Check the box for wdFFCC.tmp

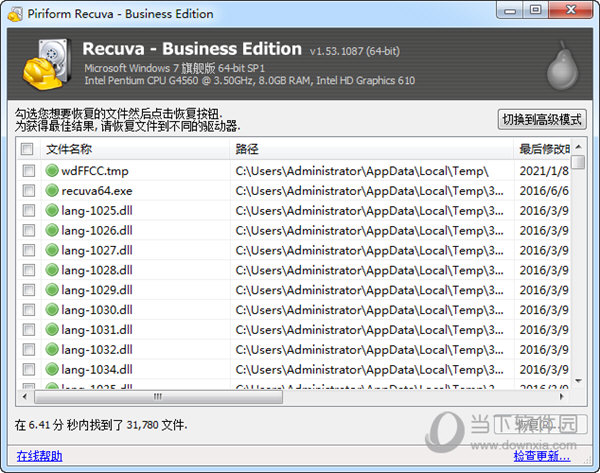29,171
